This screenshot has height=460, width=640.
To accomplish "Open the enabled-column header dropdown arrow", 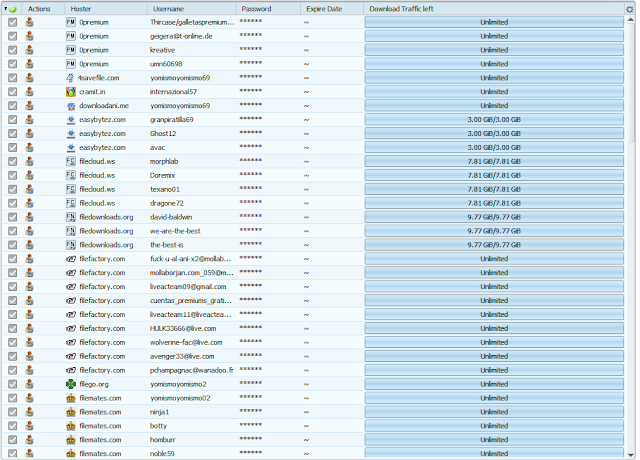I will click(5, 9).
